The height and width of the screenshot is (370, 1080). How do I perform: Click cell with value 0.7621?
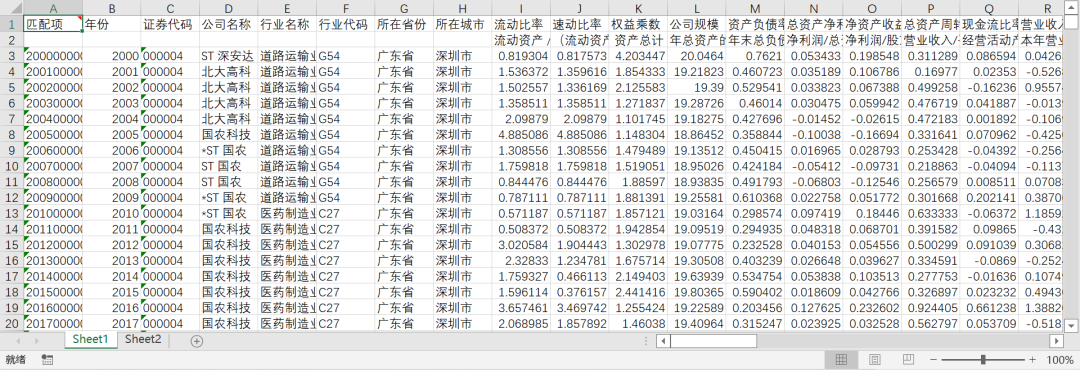click(x=755, y=56)
